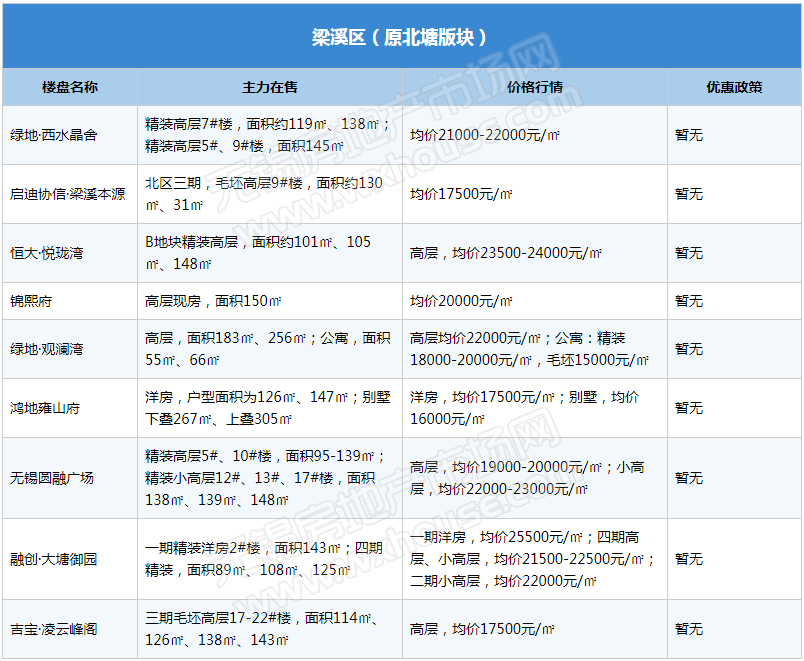The height and width of the screenshot is (661, 804).
Task: Click the 梁溪区（原北塘版块）title banner
Action: click(401, 37)
